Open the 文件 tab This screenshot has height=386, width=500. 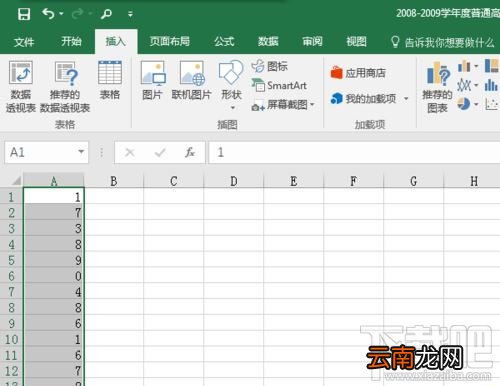tap(24, 42)
